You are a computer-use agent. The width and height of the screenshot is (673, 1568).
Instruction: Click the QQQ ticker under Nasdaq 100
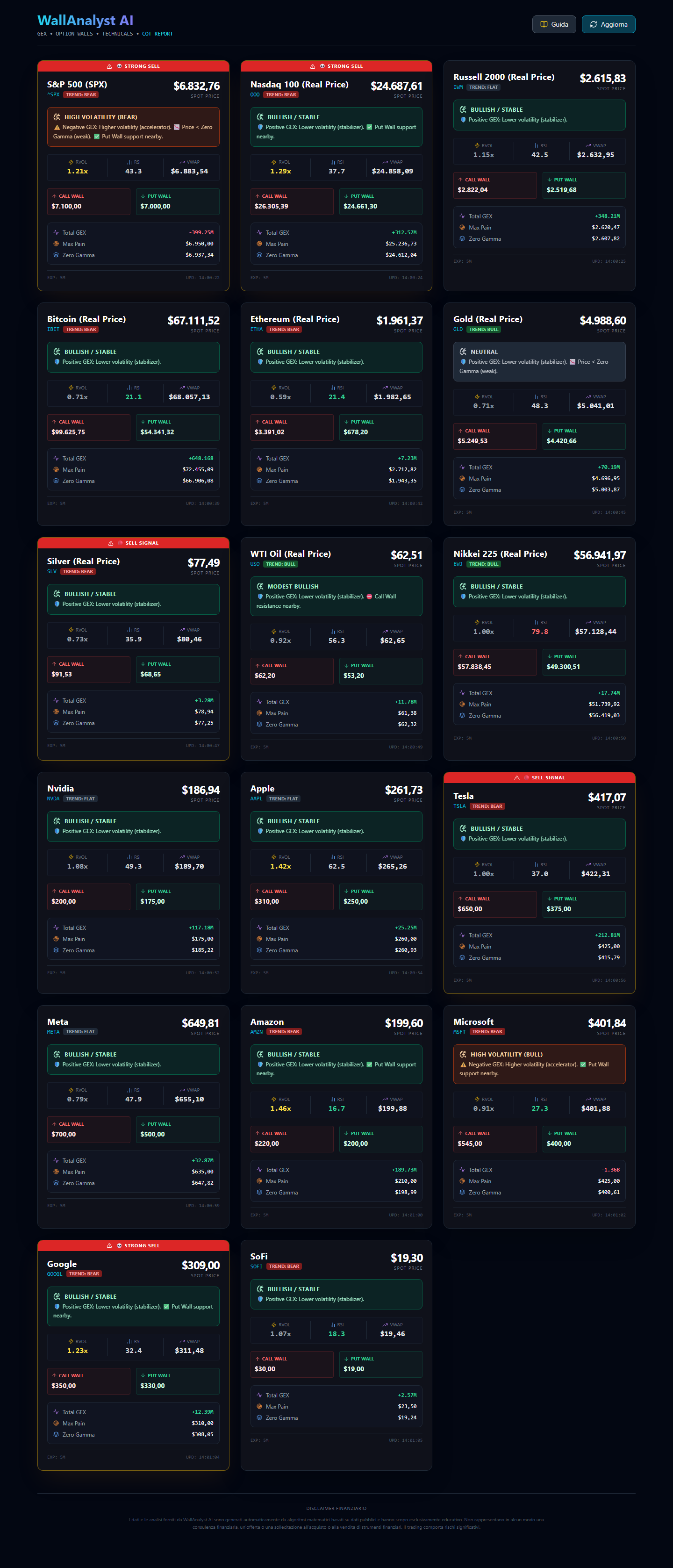255,95
